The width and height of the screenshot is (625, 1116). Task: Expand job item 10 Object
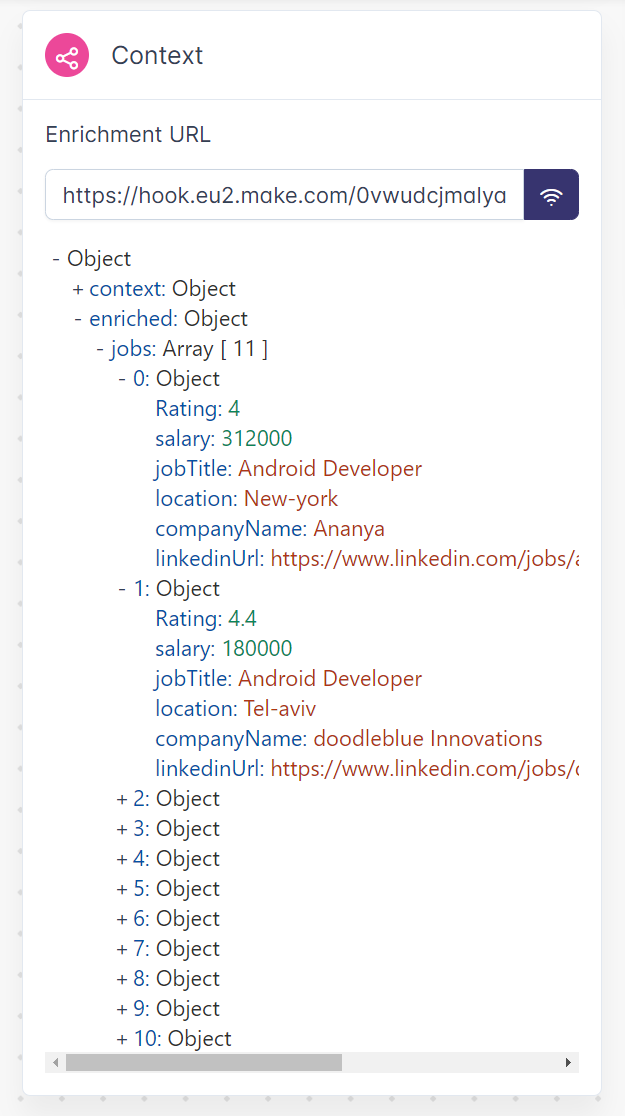[122, 1039]
